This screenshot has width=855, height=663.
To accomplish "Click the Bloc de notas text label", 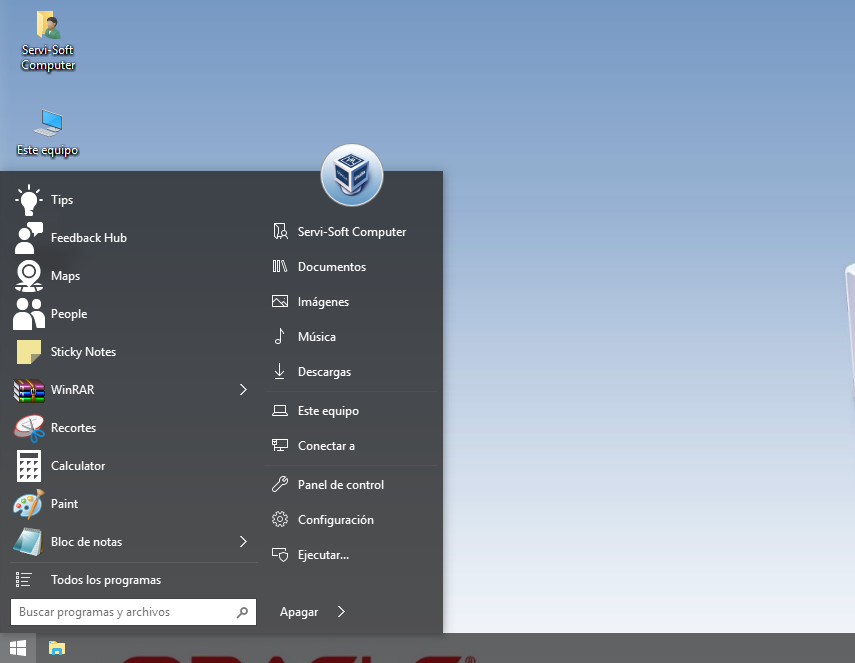I will tap(86, 542).
